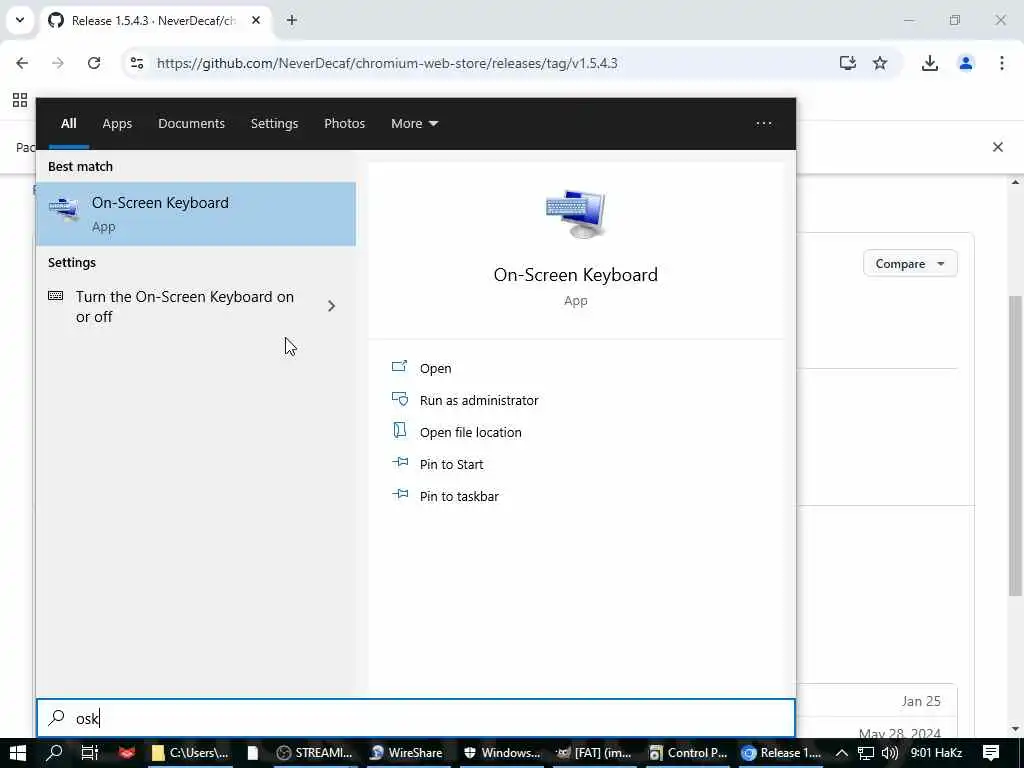Switch to the Apps search tab
1024x768 pixels.
(x=117, y=123)
